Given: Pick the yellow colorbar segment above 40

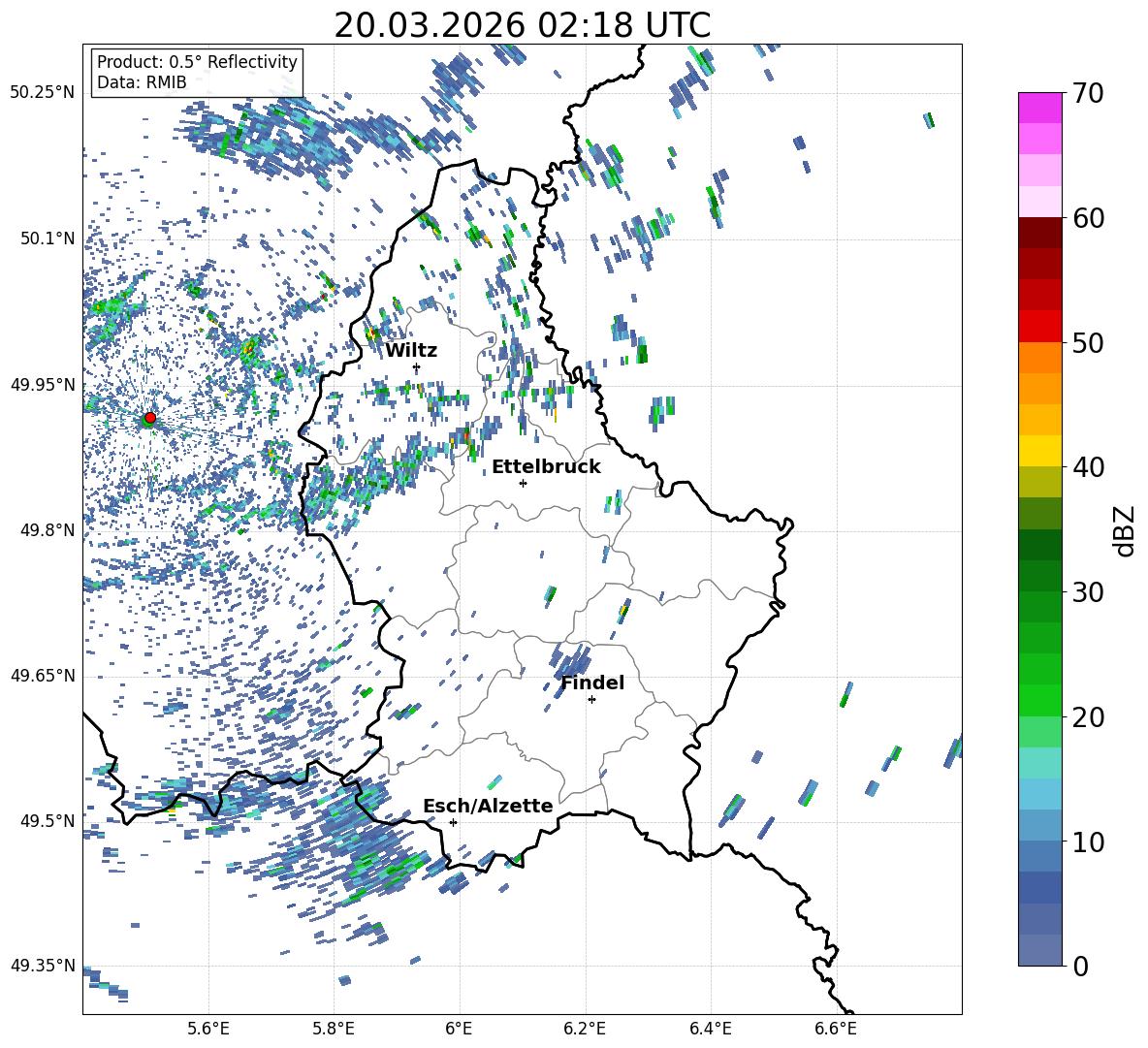Looking at the screenshot, I should pos(1039,451).
